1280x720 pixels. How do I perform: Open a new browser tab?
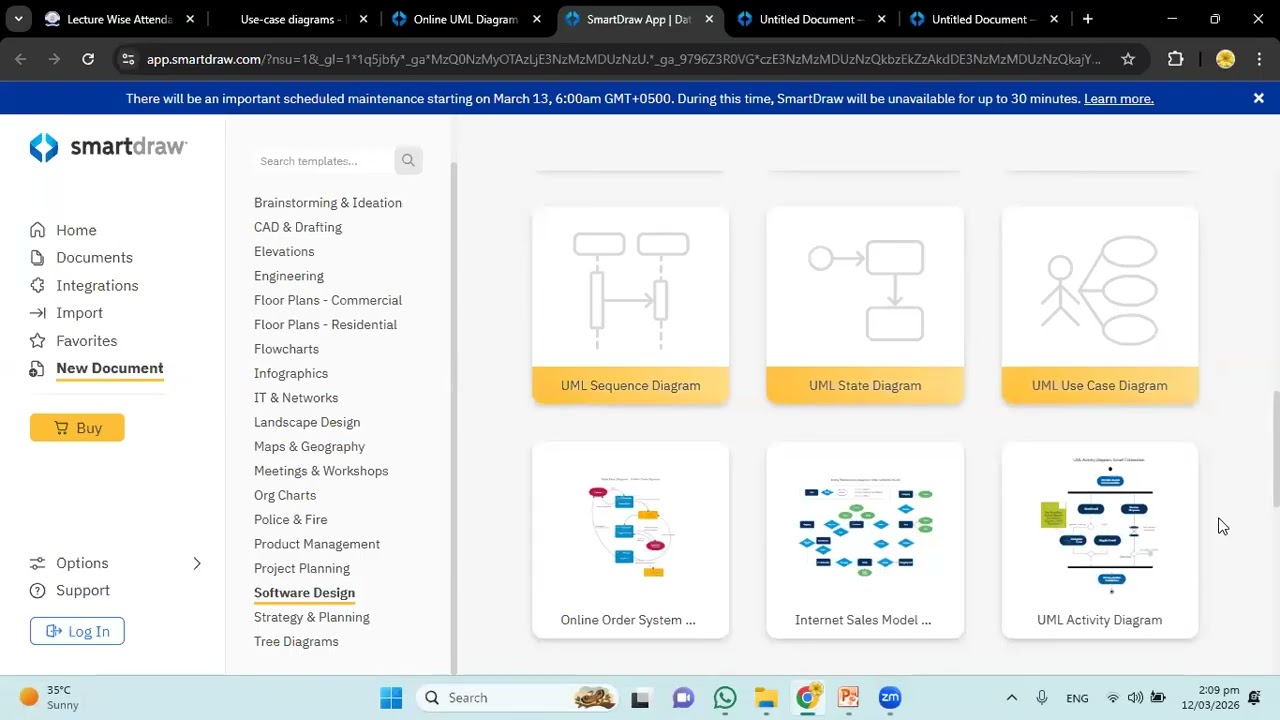coord(1087,19)
